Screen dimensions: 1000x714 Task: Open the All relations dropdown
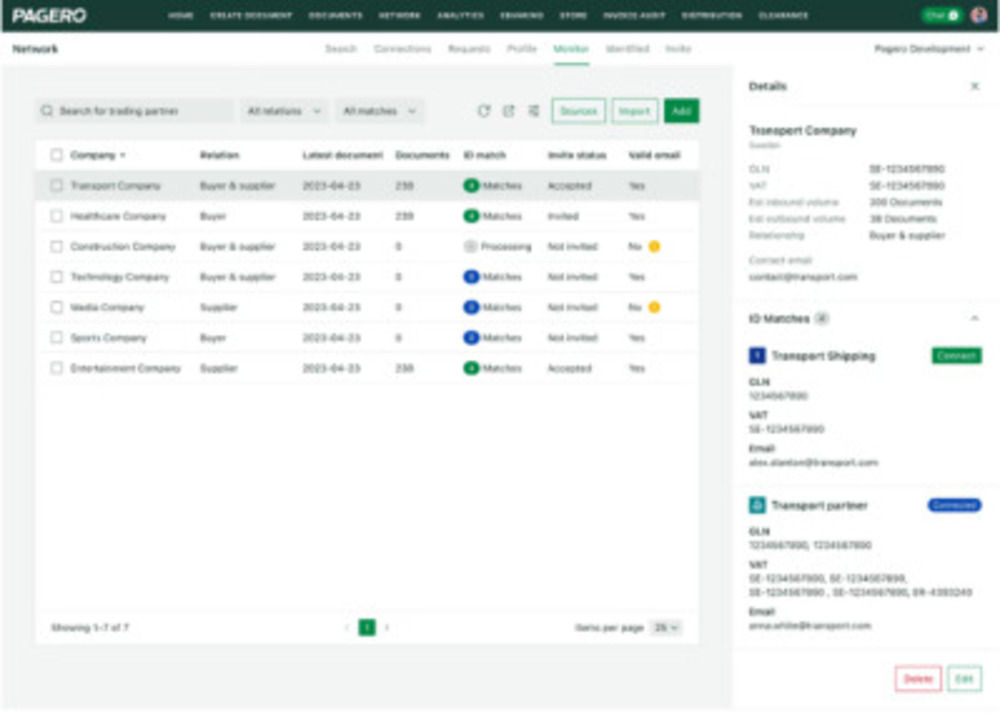click(x=284, y=111)
